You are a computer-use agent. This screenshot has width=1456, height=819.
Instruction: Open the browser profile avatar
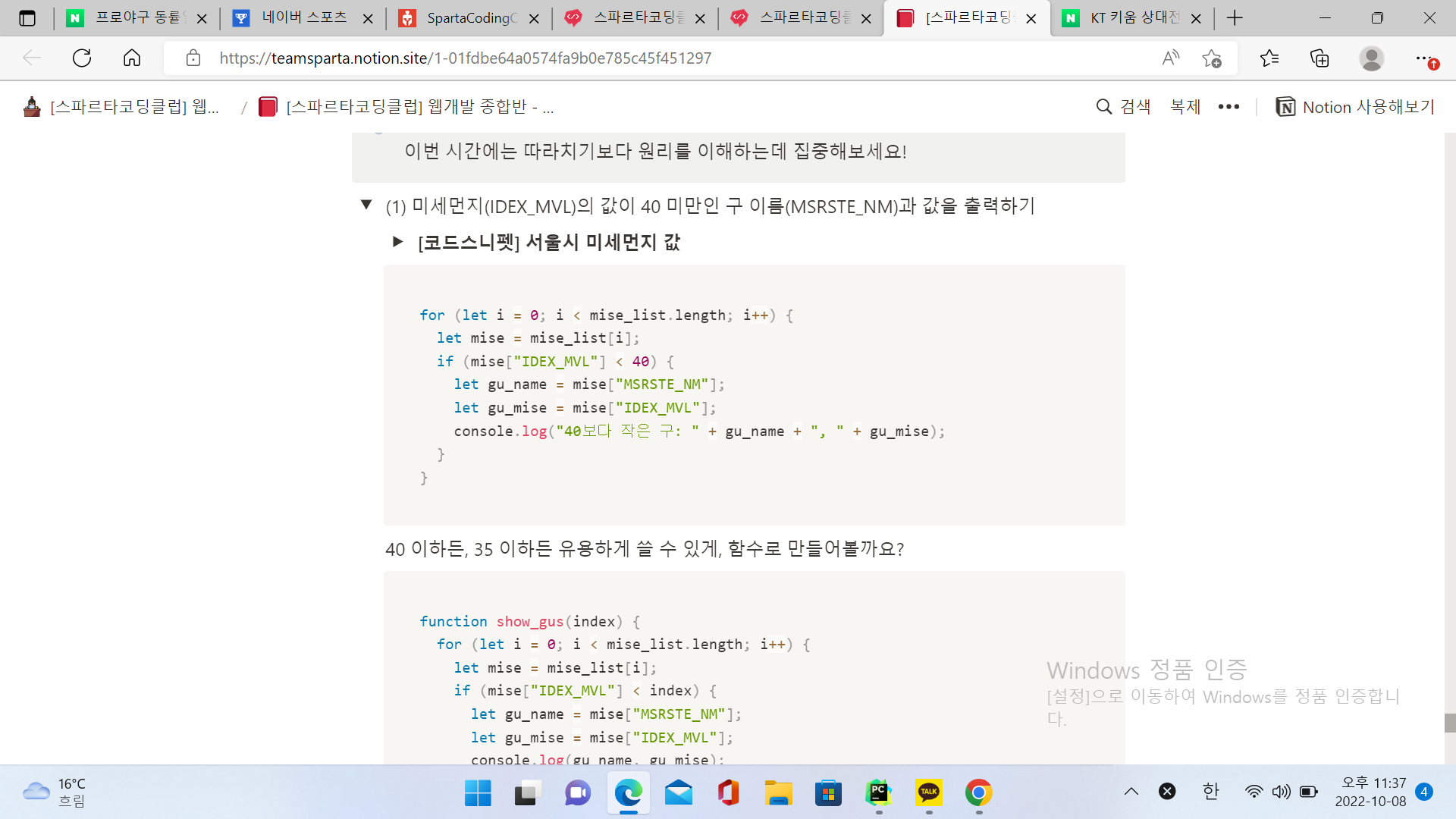[x=1371, y=58]
